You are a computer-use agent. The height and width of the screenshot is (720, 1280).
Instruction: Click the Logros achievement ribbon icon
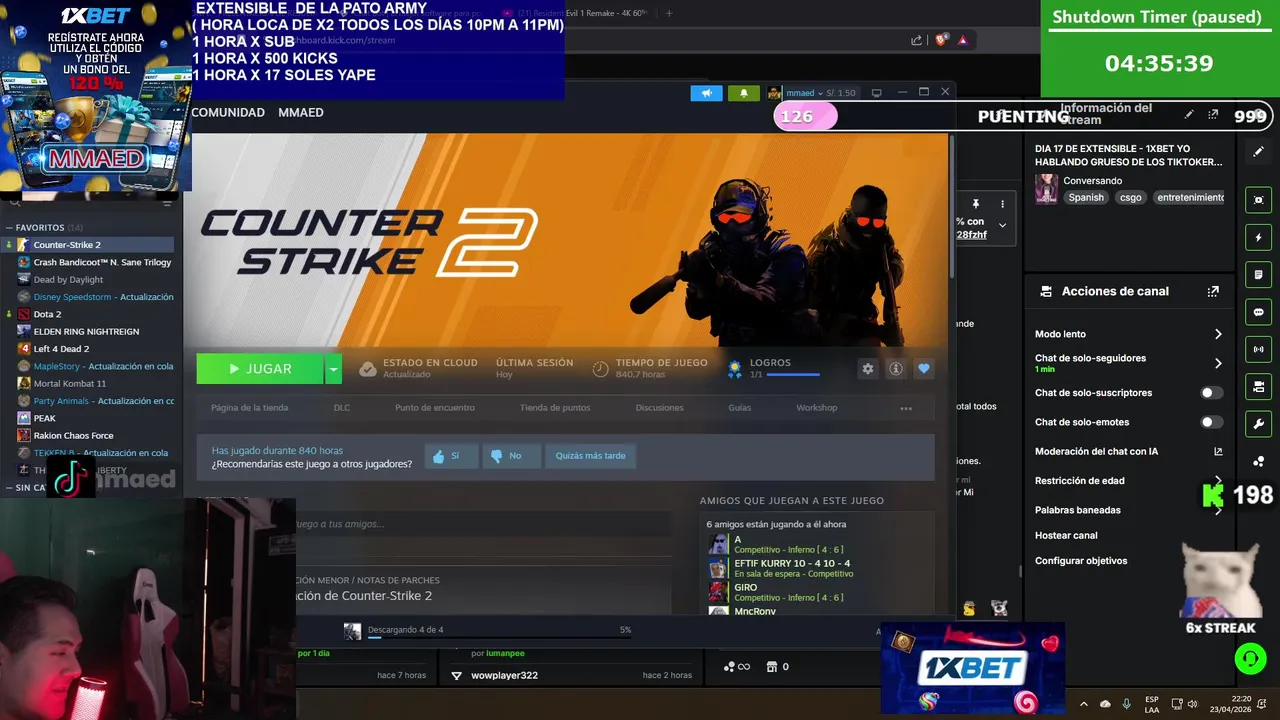(x=735, y=369)
